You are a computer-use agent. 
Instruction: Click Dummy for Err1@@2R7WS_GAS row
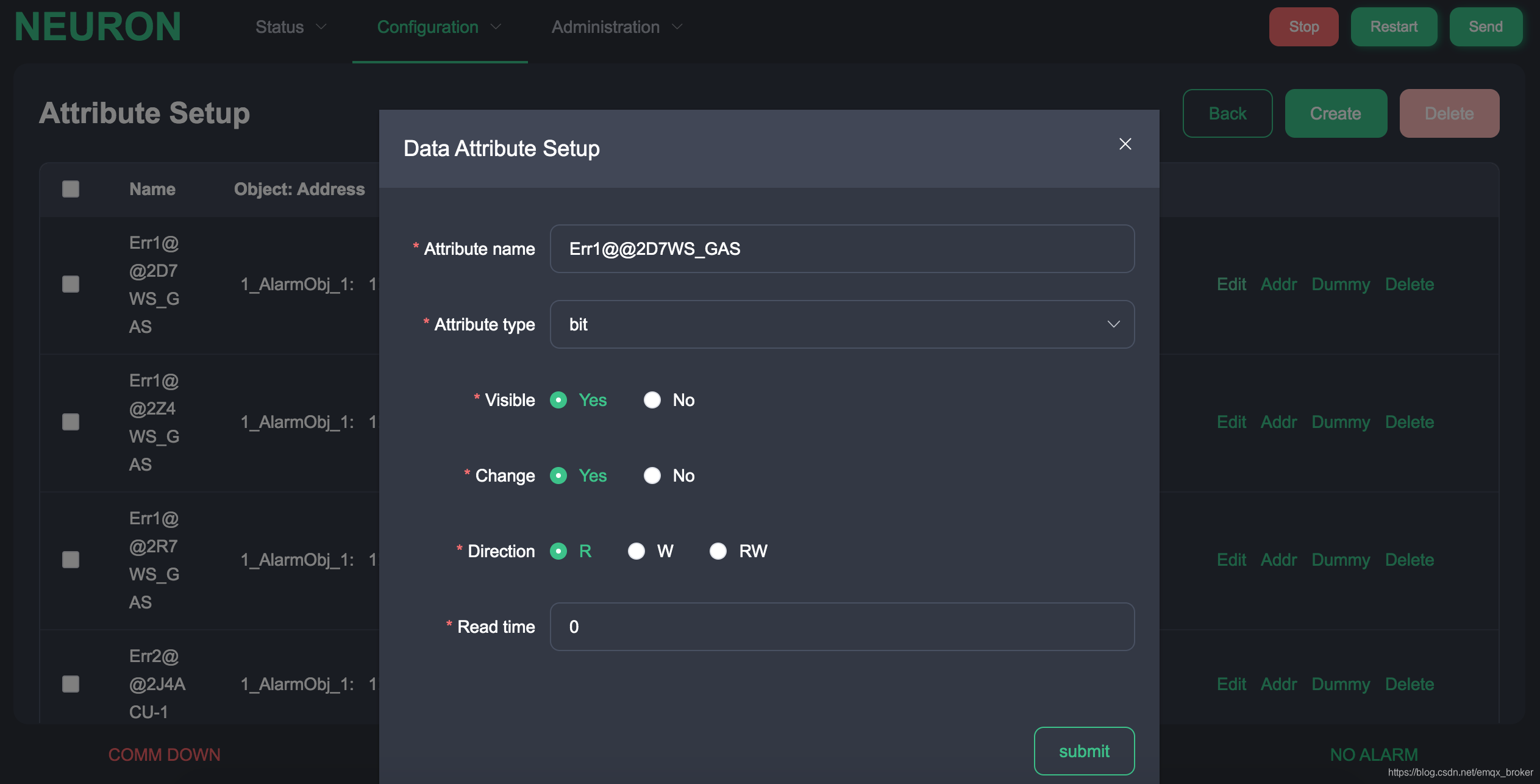[1341, 560]
